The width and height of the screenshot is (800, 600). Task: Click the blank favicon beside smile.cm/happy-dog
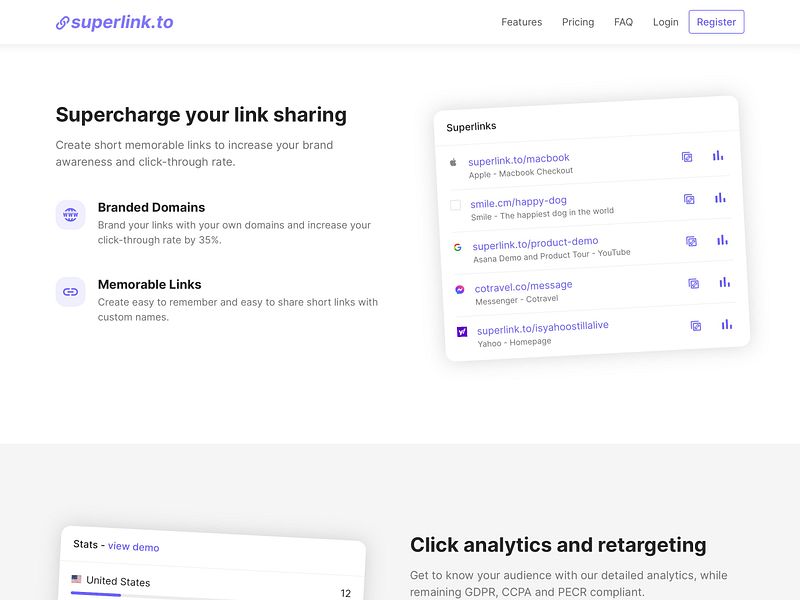click(455, 205)
